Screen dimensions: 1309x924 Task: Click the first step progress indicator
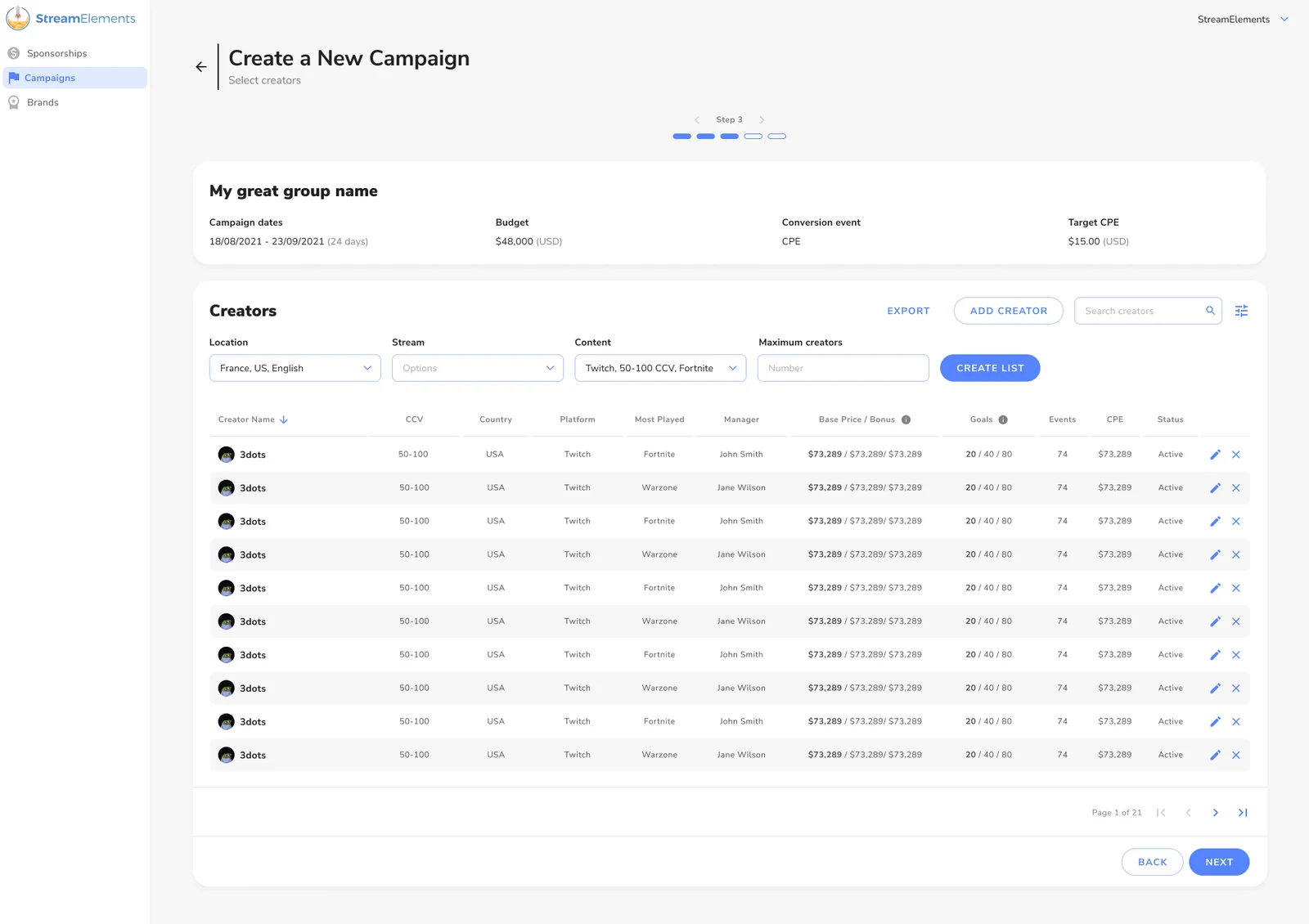pos(681,137)
